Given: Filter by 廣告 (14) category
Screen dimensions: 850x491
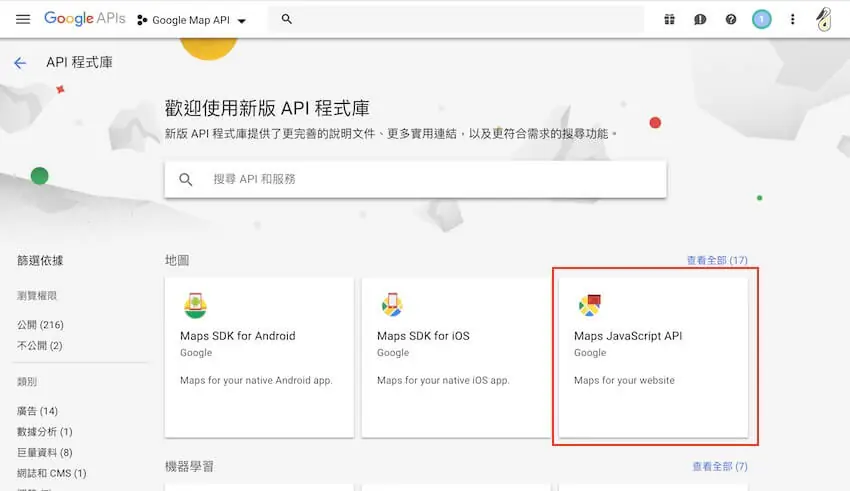Looking at the screenshot, I should tap(37, 411).
